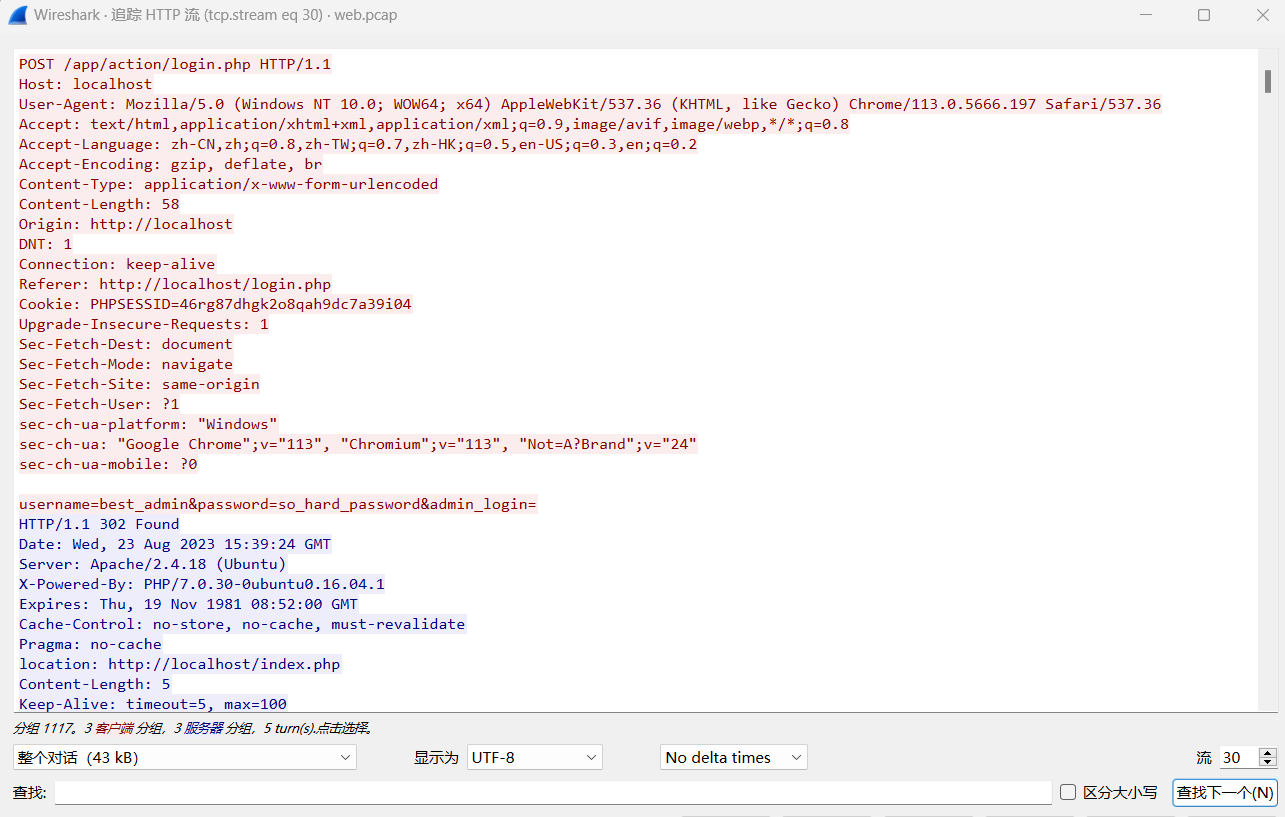This screenshot has height=817, width=1285.
Task: Click the 'Pragma: no-cache' line
Action: 90,644
